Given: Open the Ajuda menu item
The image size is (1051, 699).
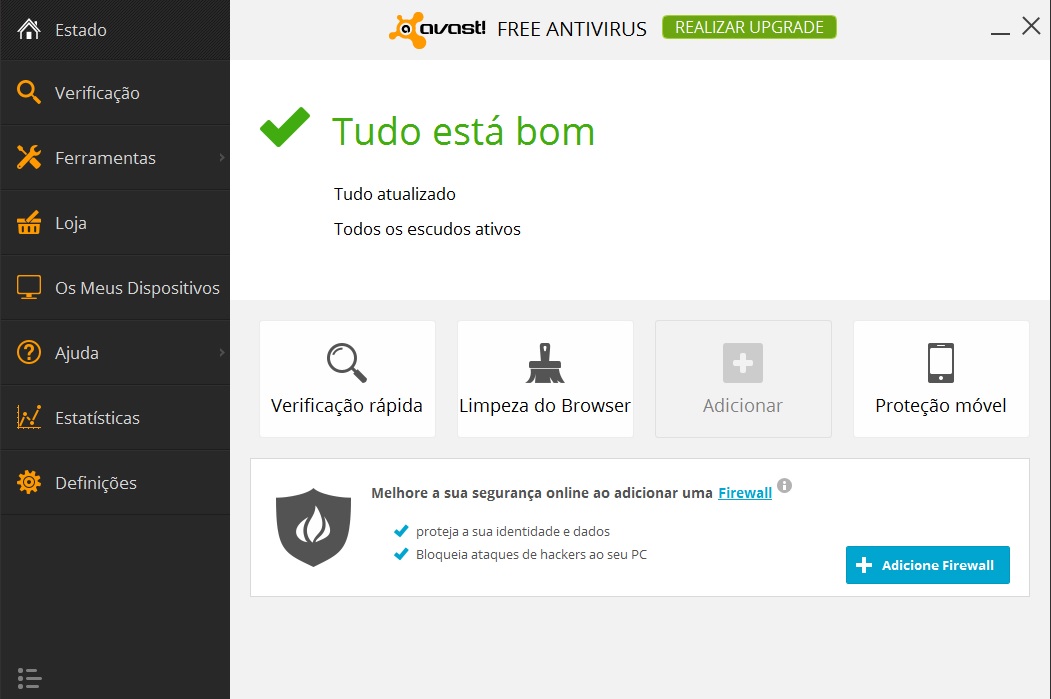Looking at the screenshot, I should tap(115, 353).
